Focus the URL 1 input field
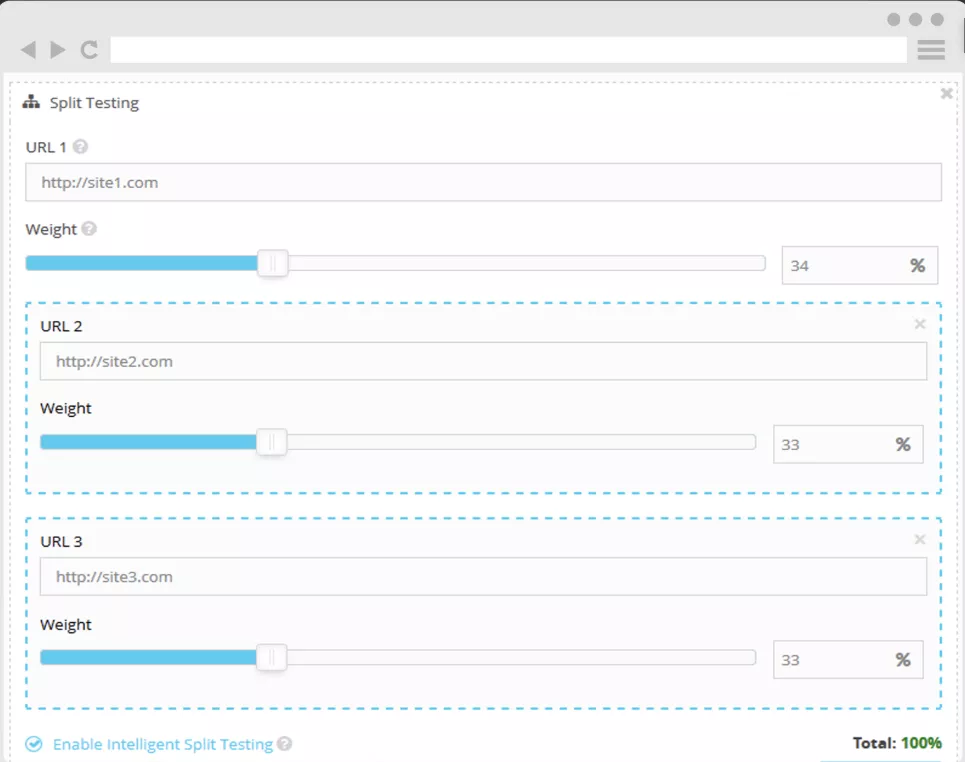This screenshot has height=762, width=965. (x=483, y=183)
